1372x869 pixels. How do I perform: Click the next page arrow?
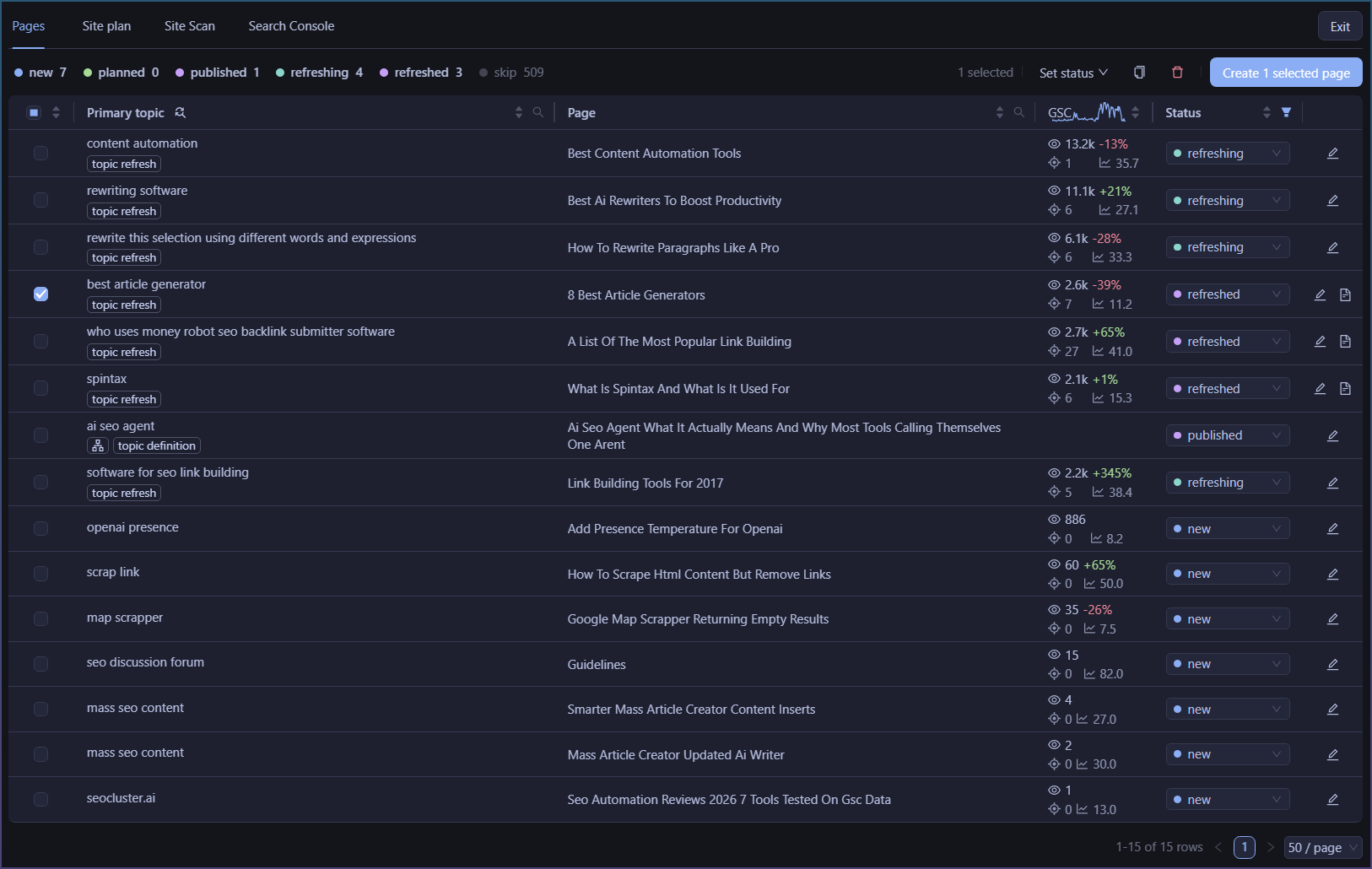1271,847
